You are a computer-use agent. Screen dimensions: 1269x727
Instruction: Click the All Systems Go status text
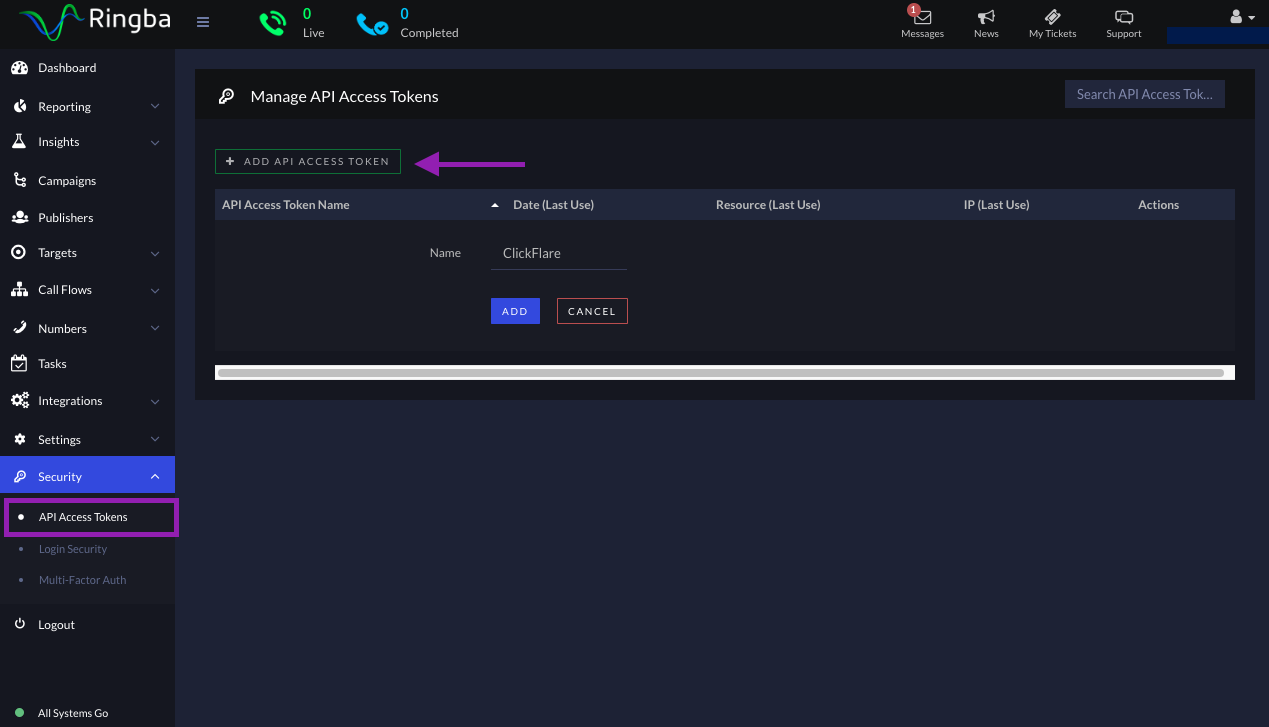pos(73,713)
